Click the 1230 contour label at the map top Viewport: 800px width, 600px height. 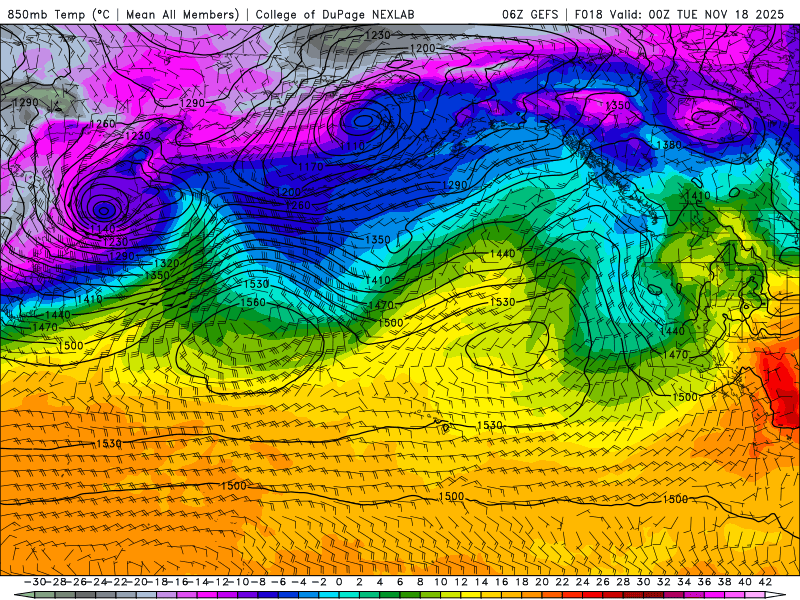(378, 35)
